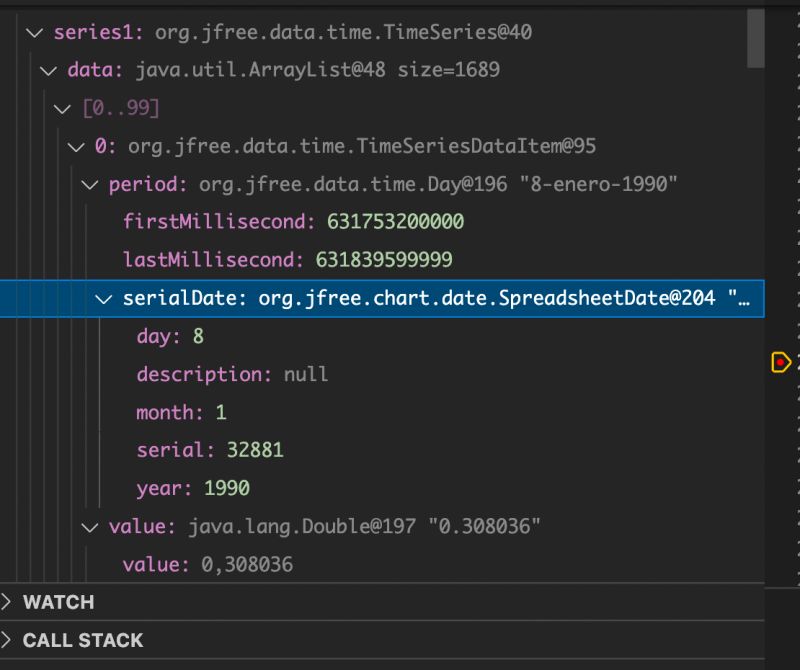This screenshot has width=800, height=670.
Task: Select the day: 8 variable
Action: 170,336
